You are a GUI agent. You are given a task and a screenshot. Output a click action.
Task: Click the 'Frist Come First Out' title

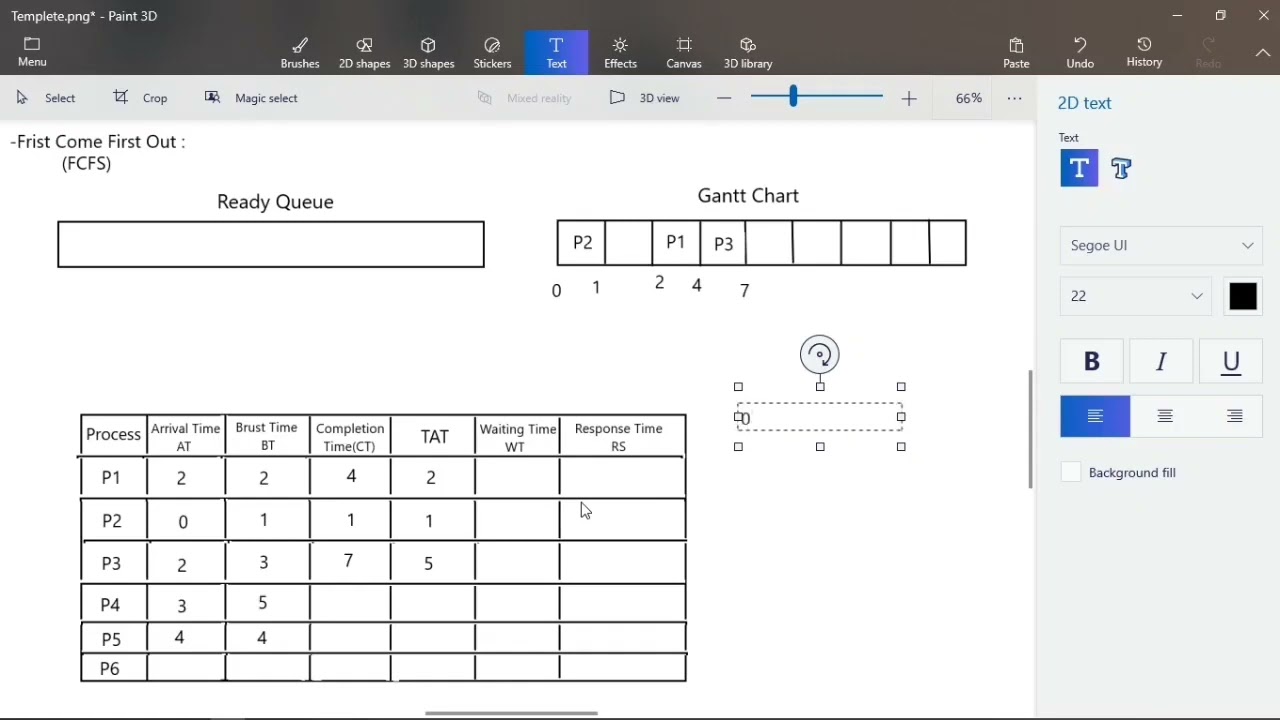click(98, 142)
